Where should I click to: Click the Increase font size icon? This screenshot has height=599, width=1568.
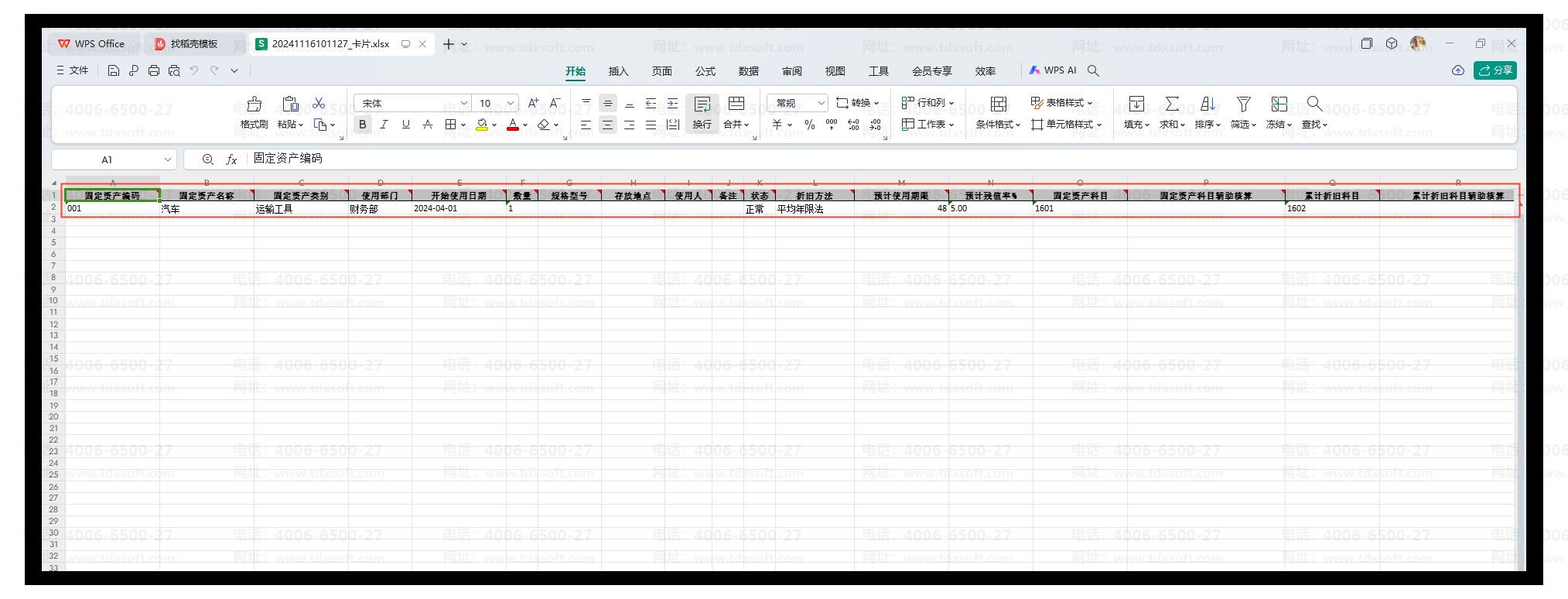coord(533,103)
